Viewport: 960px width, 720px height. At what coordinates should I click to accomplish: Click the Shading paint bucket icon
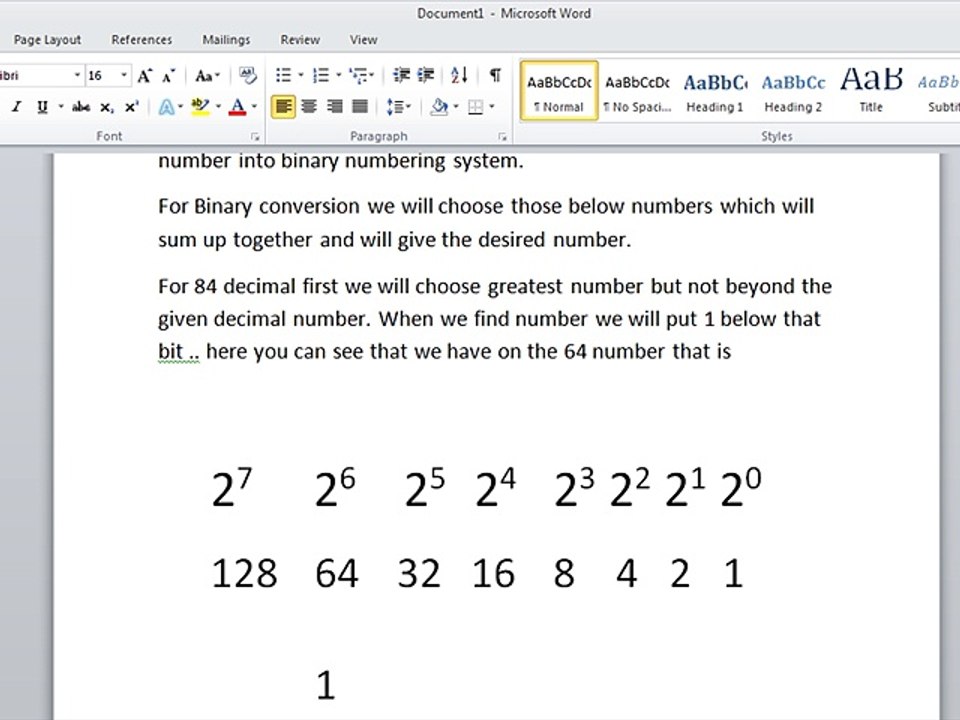[x=439, y=107]
